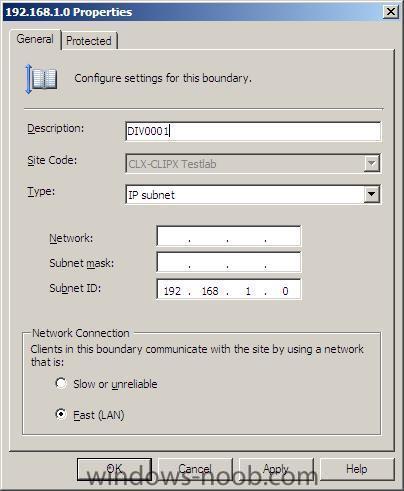Choose the Fast (LAN) radio button
This screenshot has width=404, height=491.
coord(61,414)
